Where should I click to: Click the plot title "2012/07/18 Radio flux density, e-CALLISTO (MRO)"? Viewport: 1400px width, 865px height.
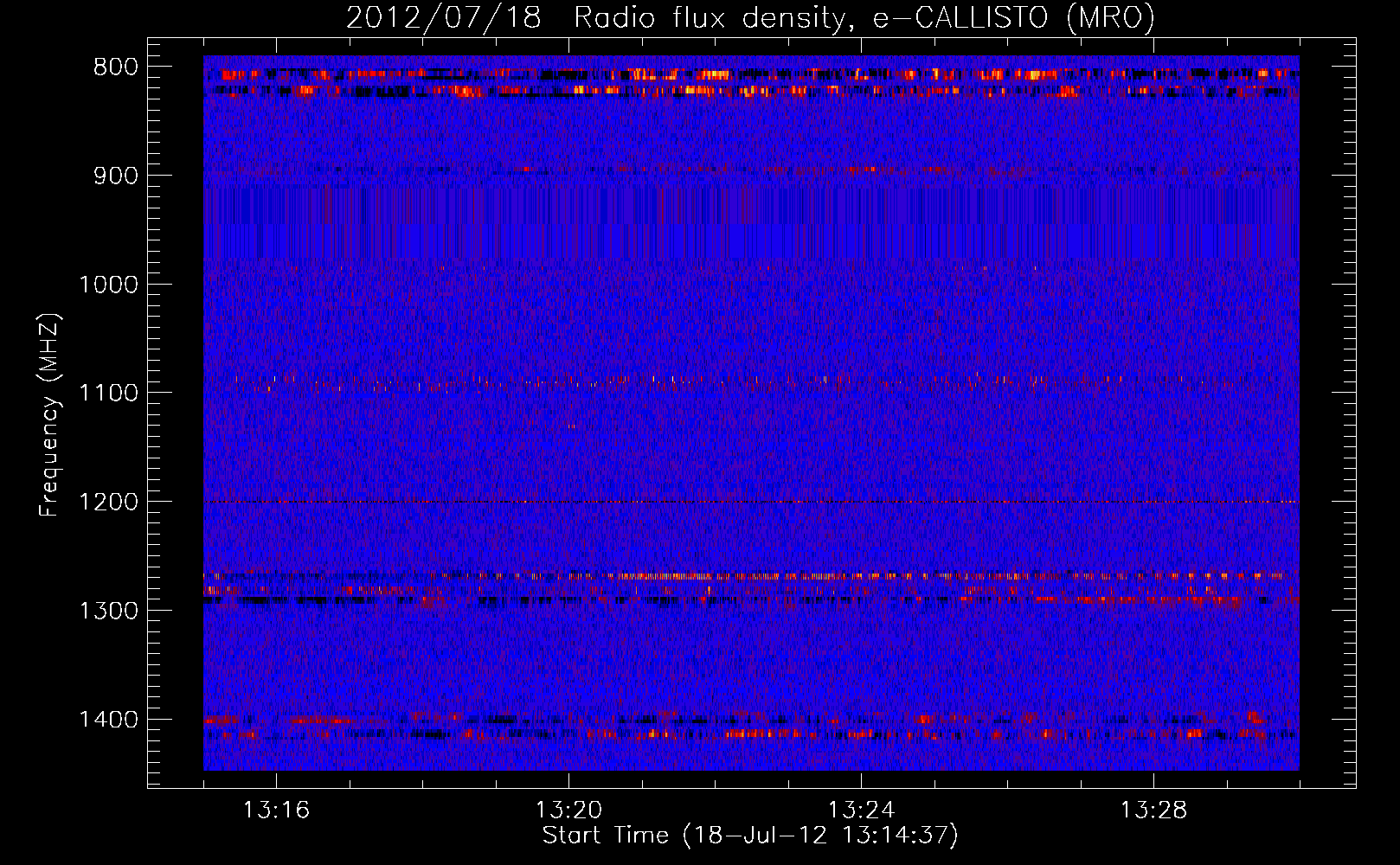(750, 17)
